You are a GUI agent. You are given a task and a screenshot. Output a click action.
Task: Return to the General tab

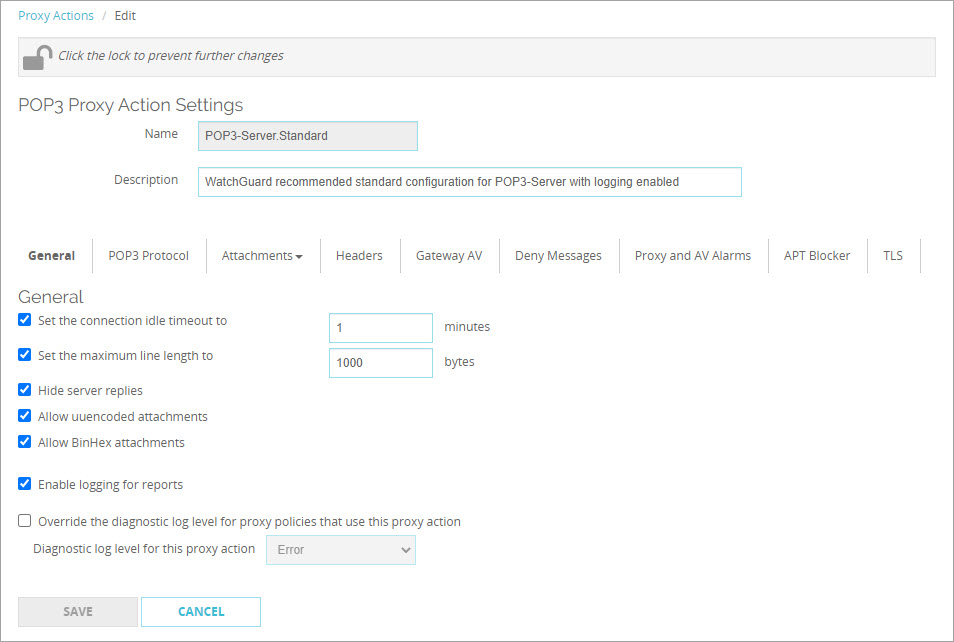51,256
